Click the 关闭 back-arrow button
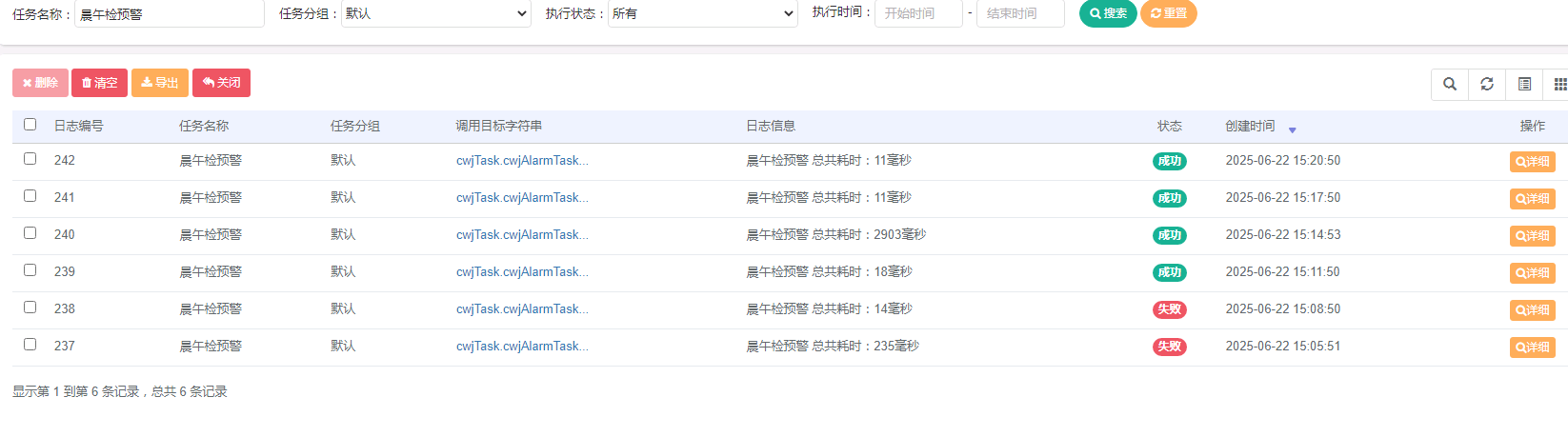 tap(221, 83)
